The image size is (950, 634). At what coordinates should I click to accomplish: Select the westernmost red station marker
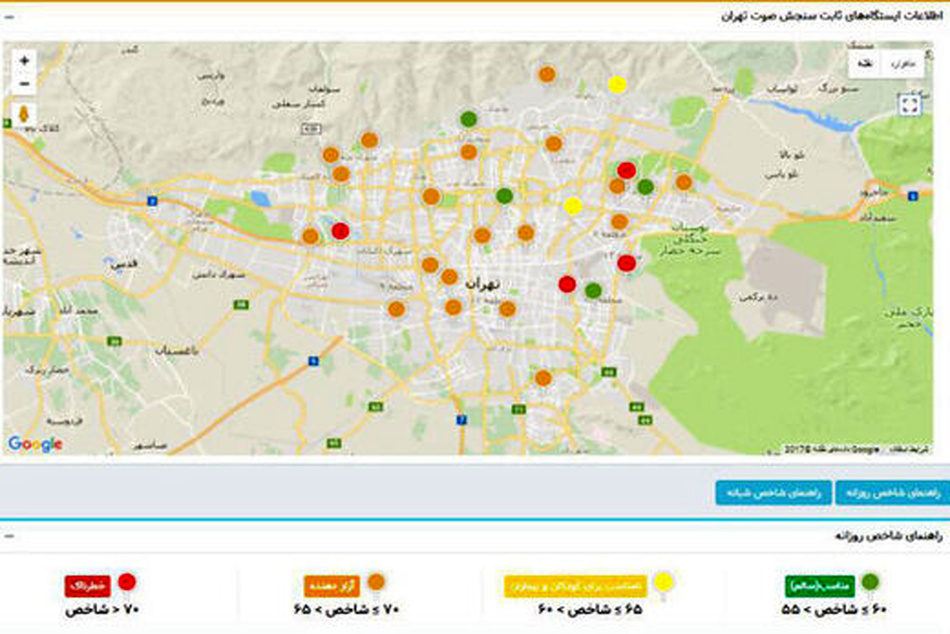tap(340, 230)
